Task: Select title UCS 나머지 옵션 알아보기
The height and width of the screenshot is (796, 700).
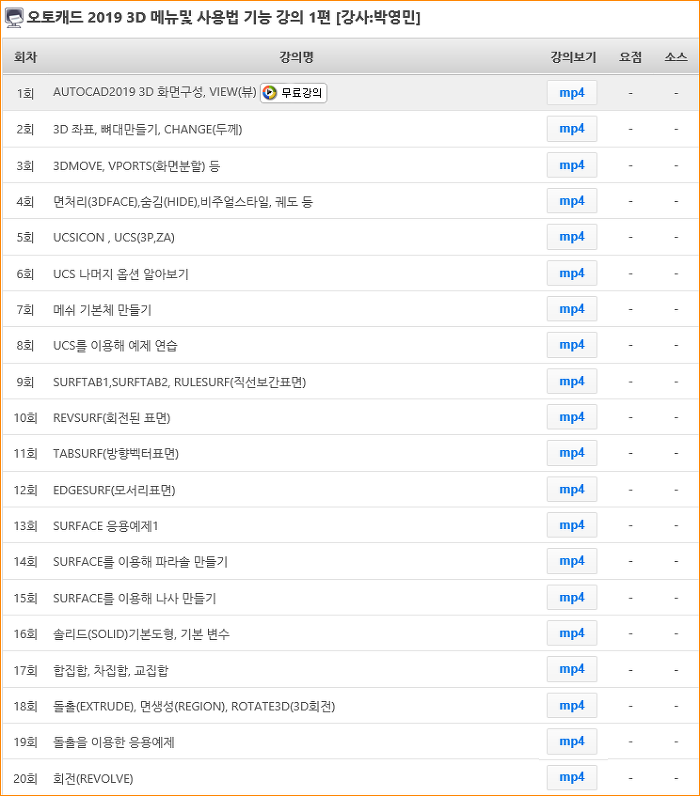Action: click(x=121, y=274)
